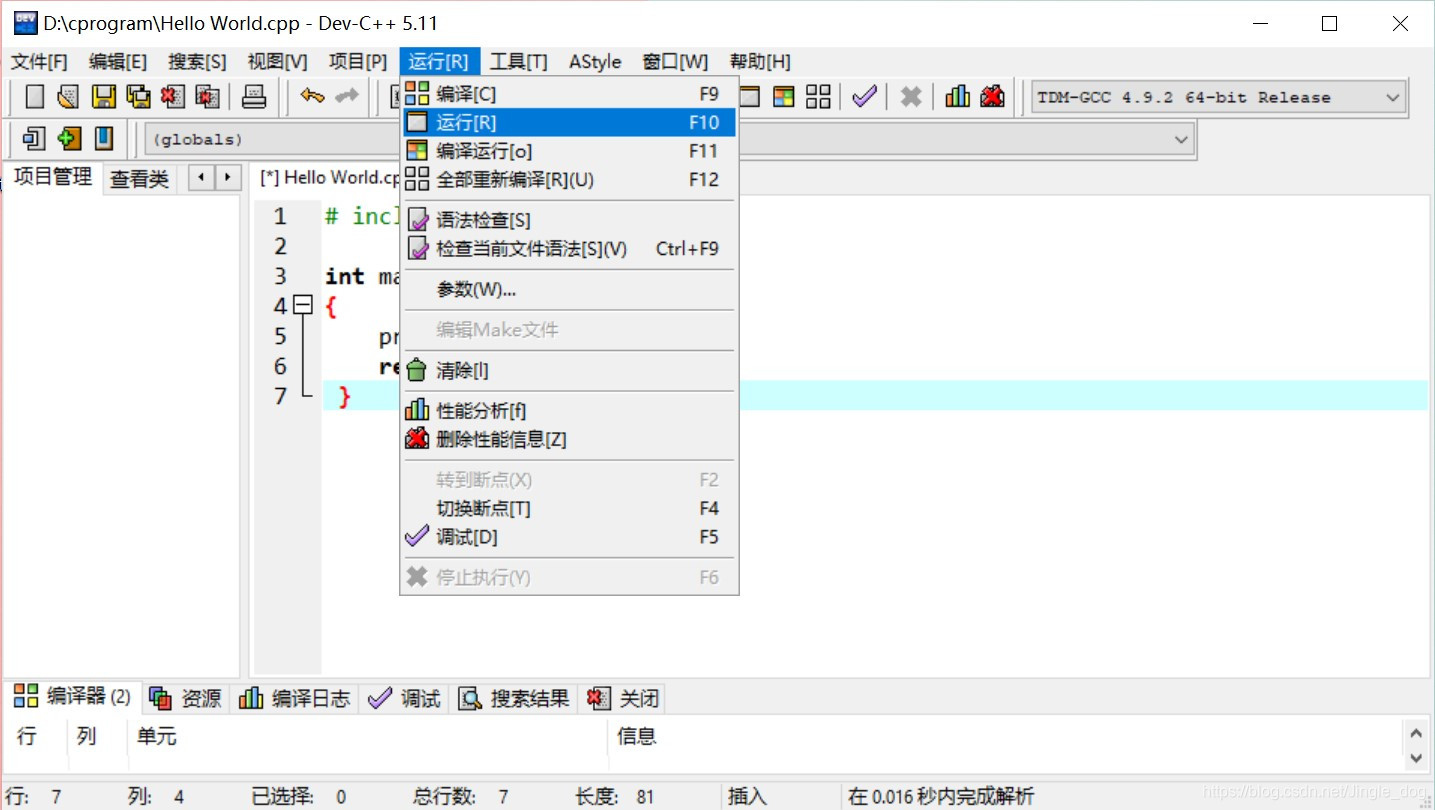The width and height of the screenshot is (1435, 810).
Task: Click the Undo arrow toolbar icon
Action: [313, 96]
